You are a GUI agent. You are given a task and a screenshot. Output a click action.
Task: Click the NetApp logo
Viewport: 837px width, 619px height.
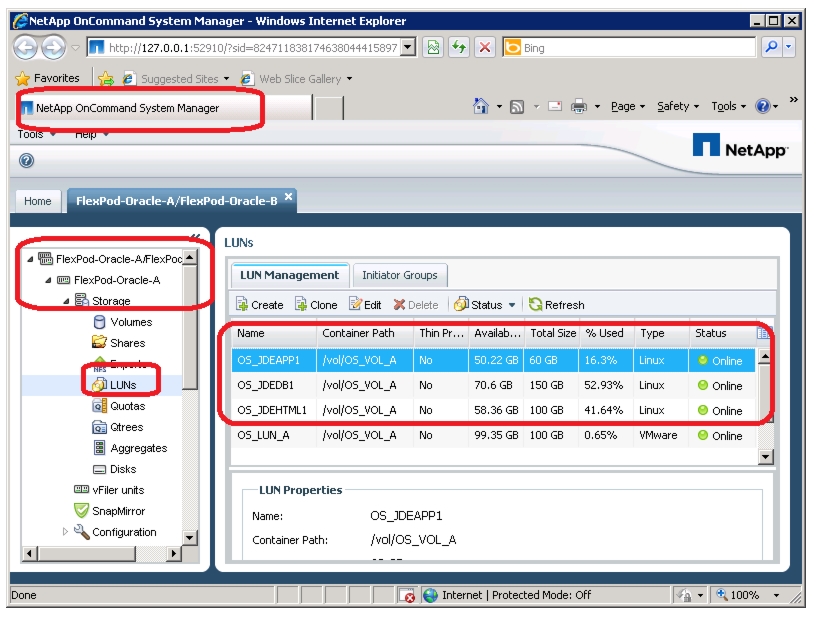coord(739,146)
